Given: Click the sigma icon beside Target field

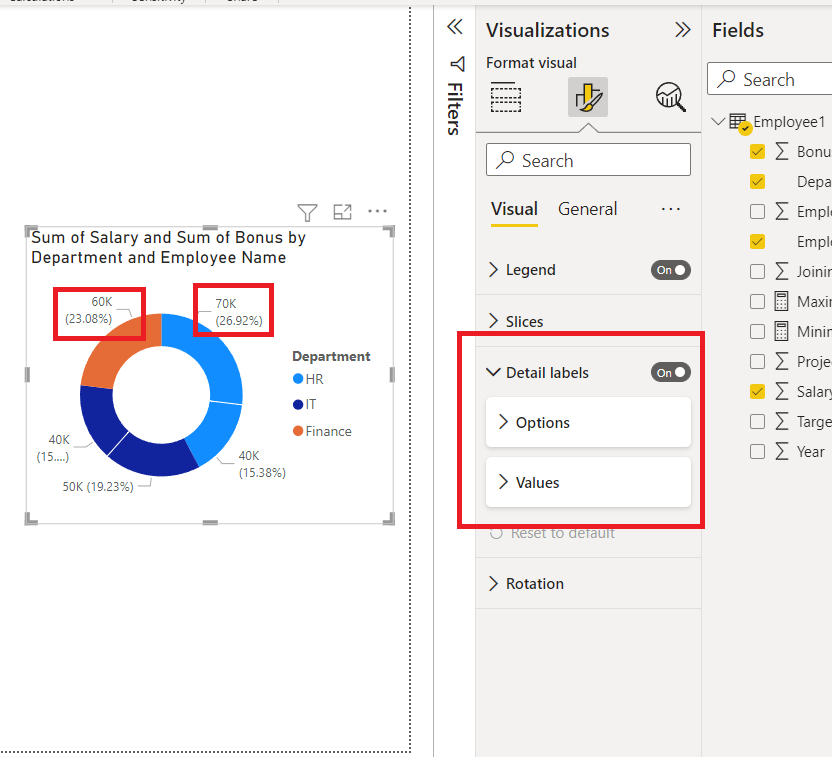Looking at the screenshot, I should pyautogui.click(x=782, y=422).
